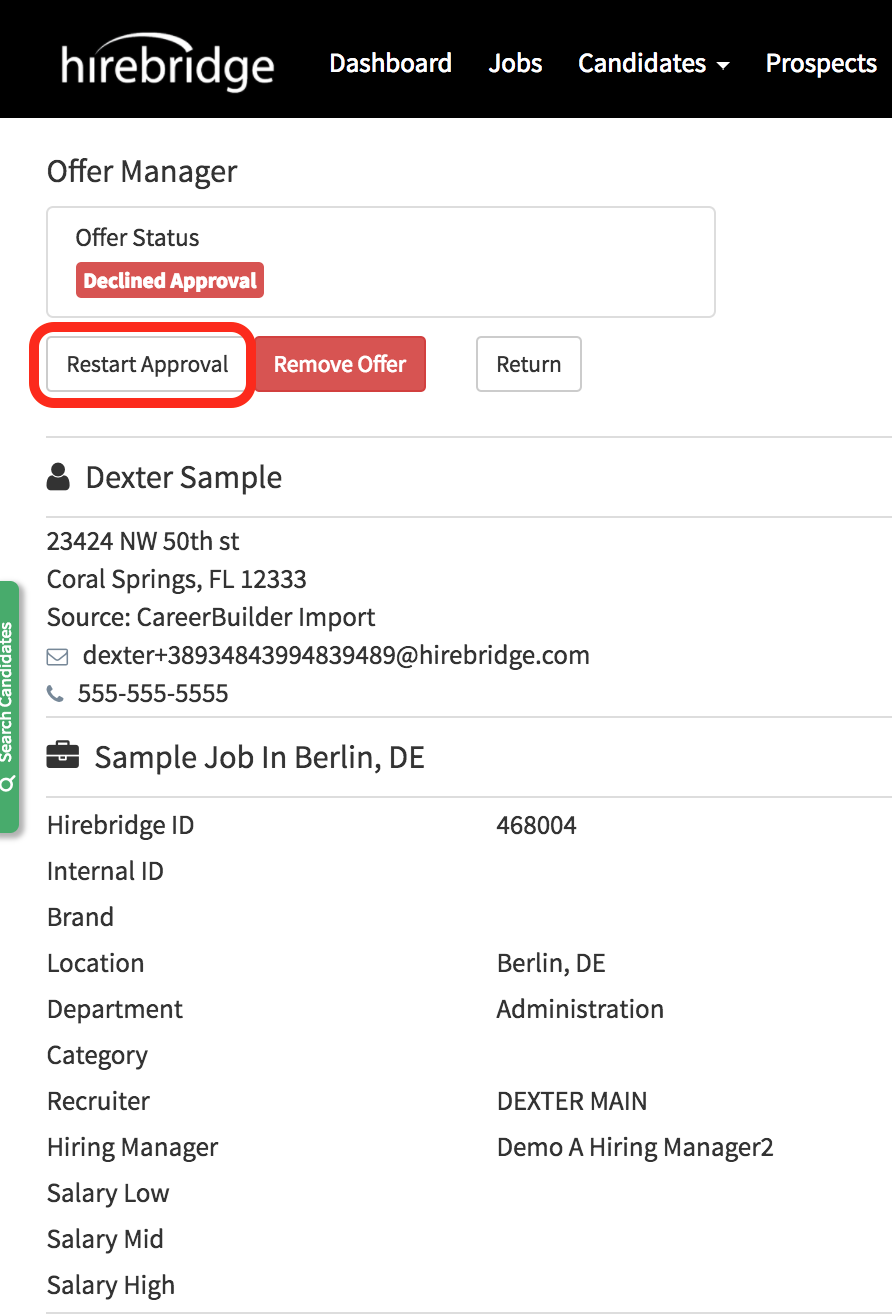The height and width of the screenshot is (1314, 892).
Task: Open the Dashboard menu item
Action: coord(390,63)
